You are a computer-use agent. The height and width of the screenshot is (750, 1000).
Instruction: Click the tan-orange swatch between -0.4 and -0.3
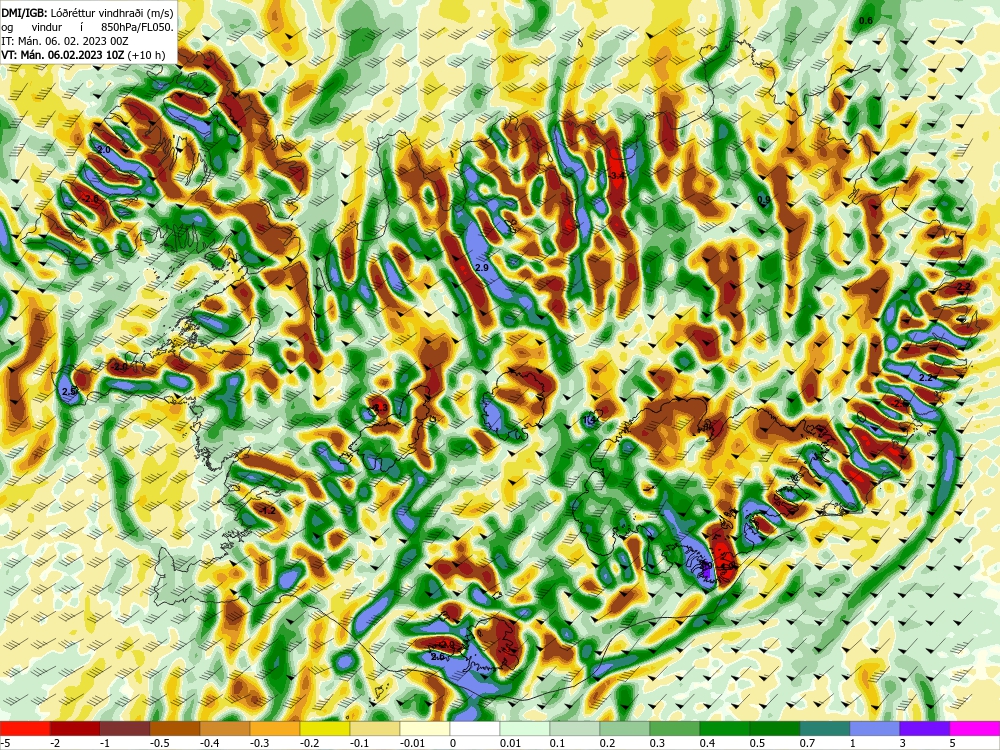pyautogui.click(x=225, y=728)
